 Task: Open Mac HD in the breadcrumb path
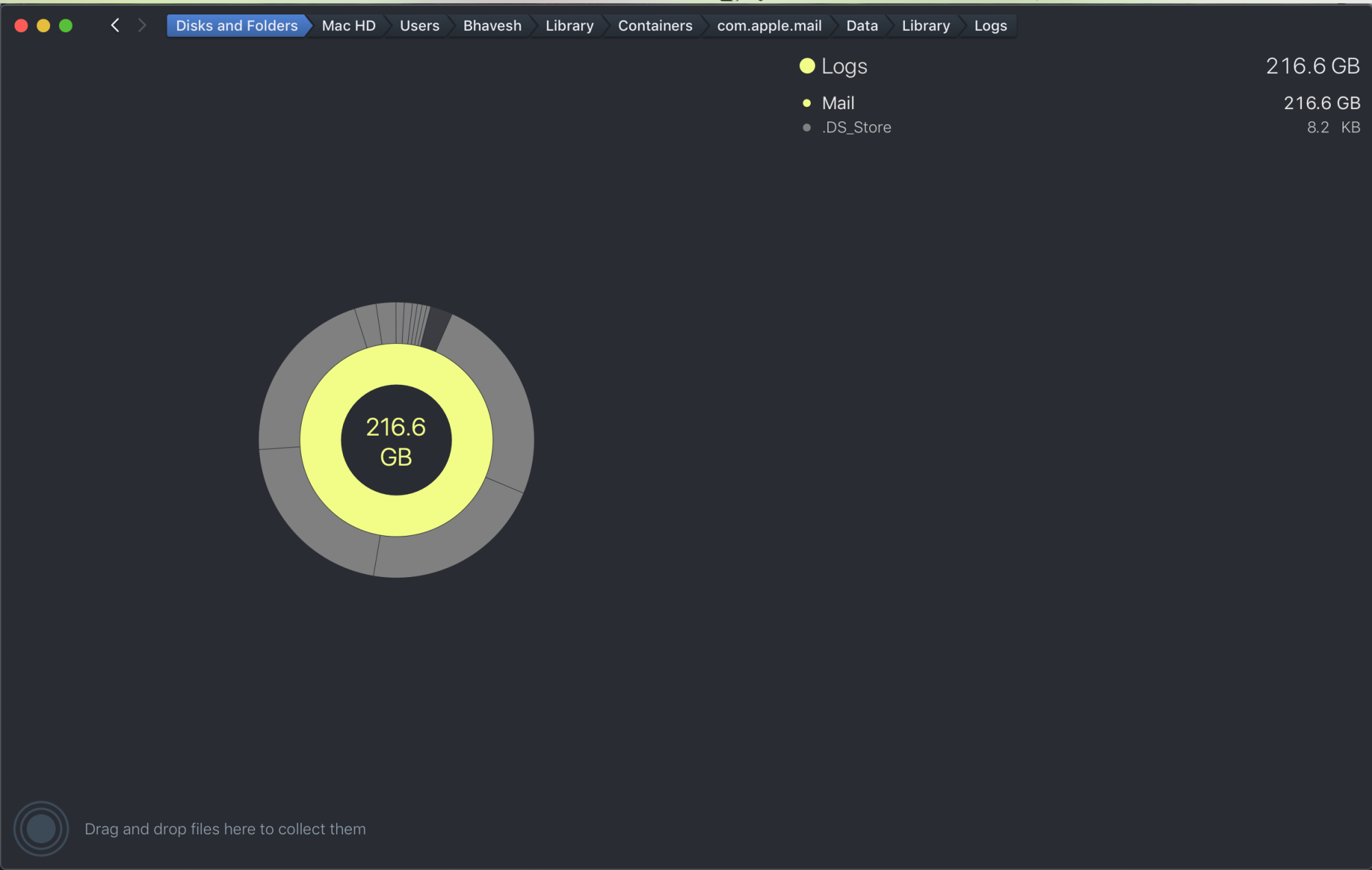348,25
